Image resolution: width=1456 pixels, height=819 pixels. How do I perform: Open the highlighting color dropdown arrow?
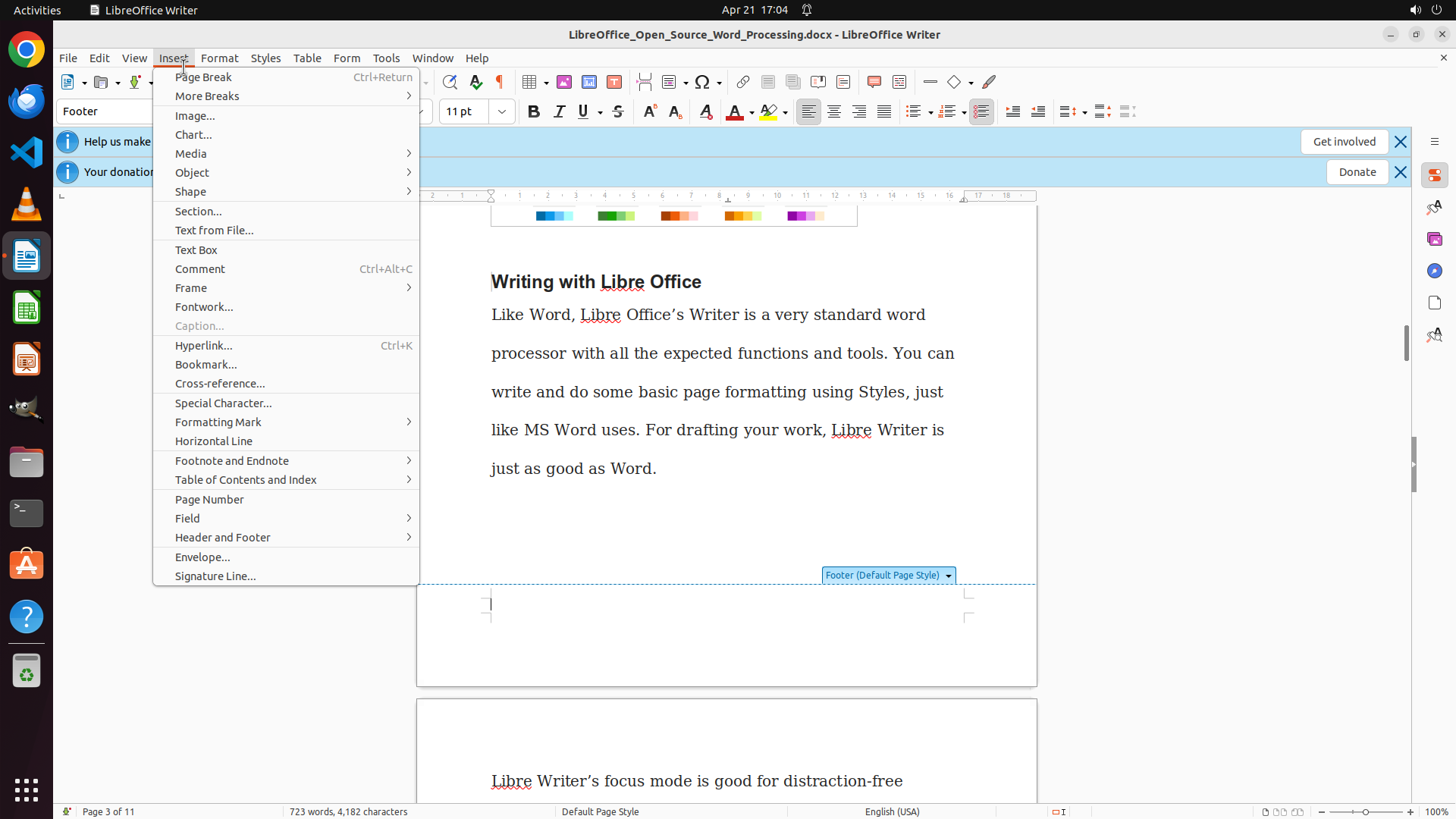click(786, 112)
